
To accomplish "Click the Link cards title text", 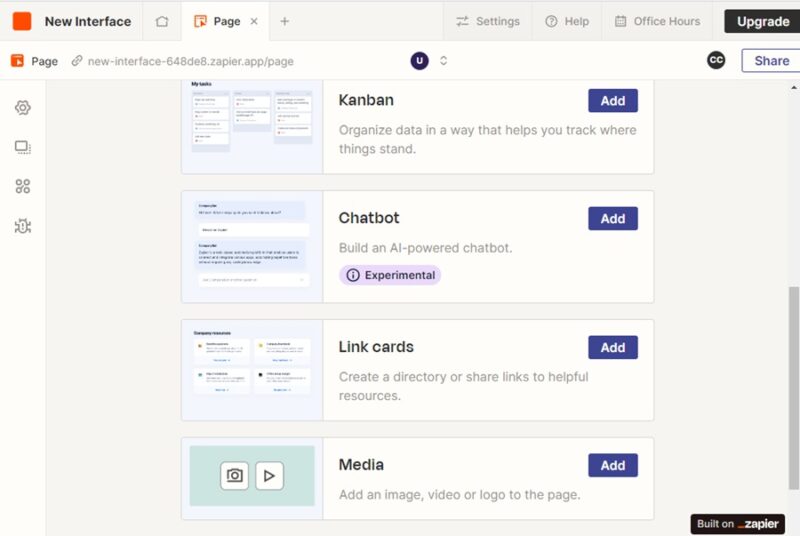I will (x=376, y=347).
